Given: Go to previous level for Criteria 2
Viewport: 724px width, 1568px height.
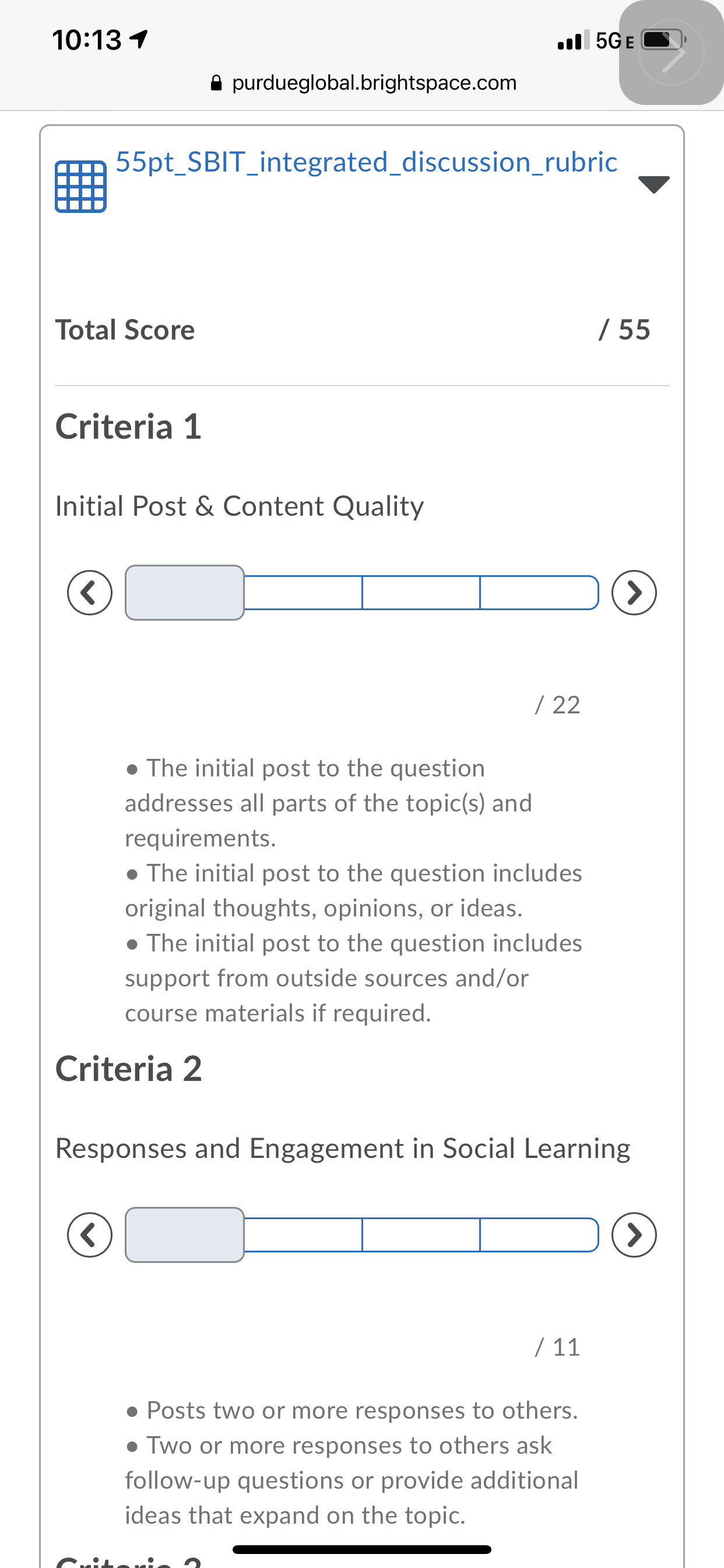Looking at the screenshot, I should click(x=89, y=1234).
